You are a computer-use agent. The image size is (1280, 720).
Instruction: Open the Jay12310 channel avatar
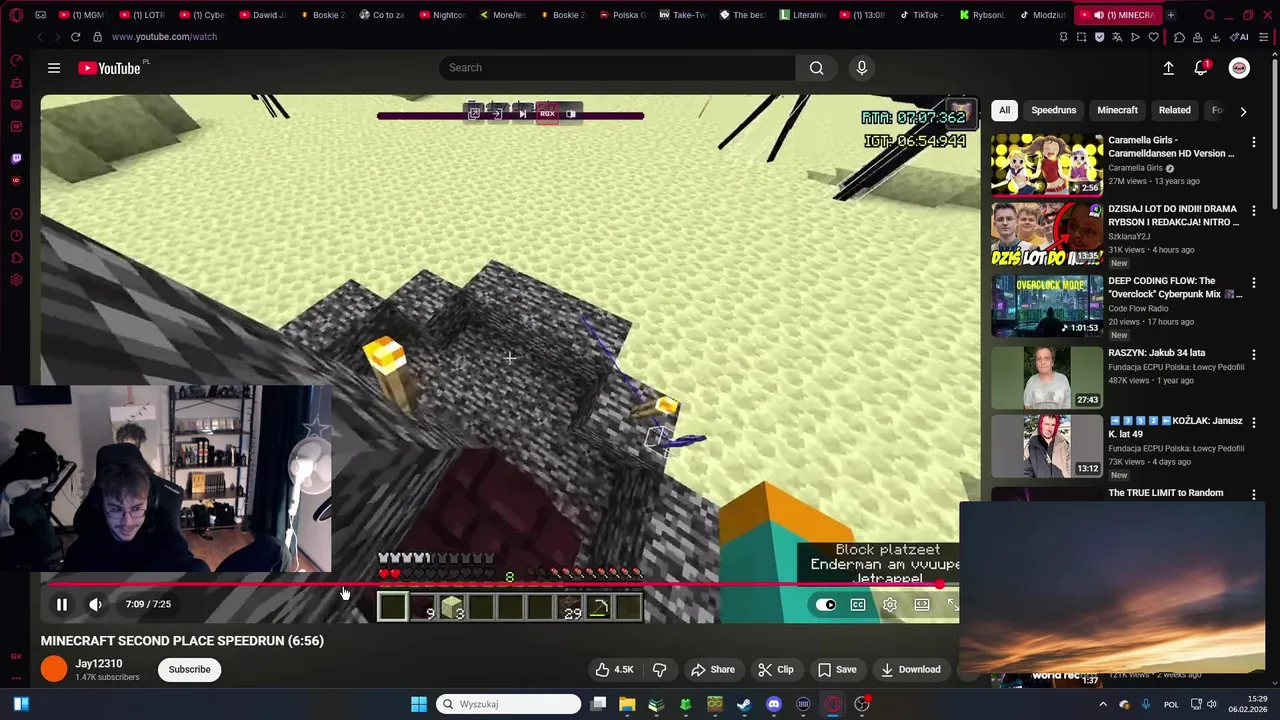pos(54,669)
